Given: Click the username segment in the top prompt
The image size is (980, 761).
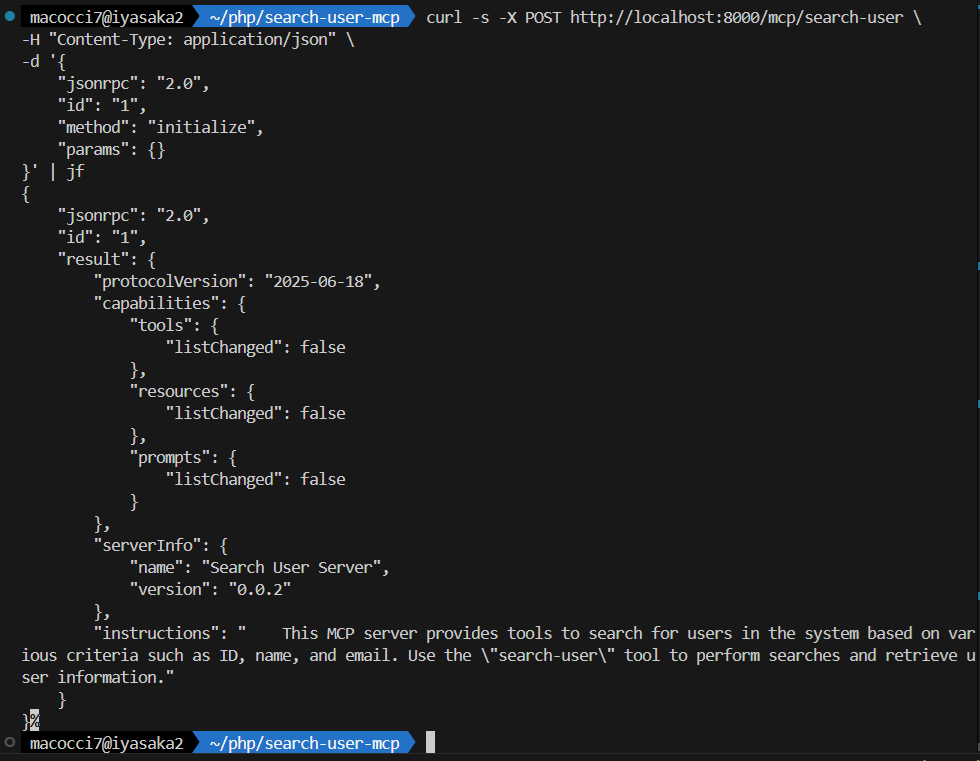Looking at the screenshot, I should pos(106,18).
